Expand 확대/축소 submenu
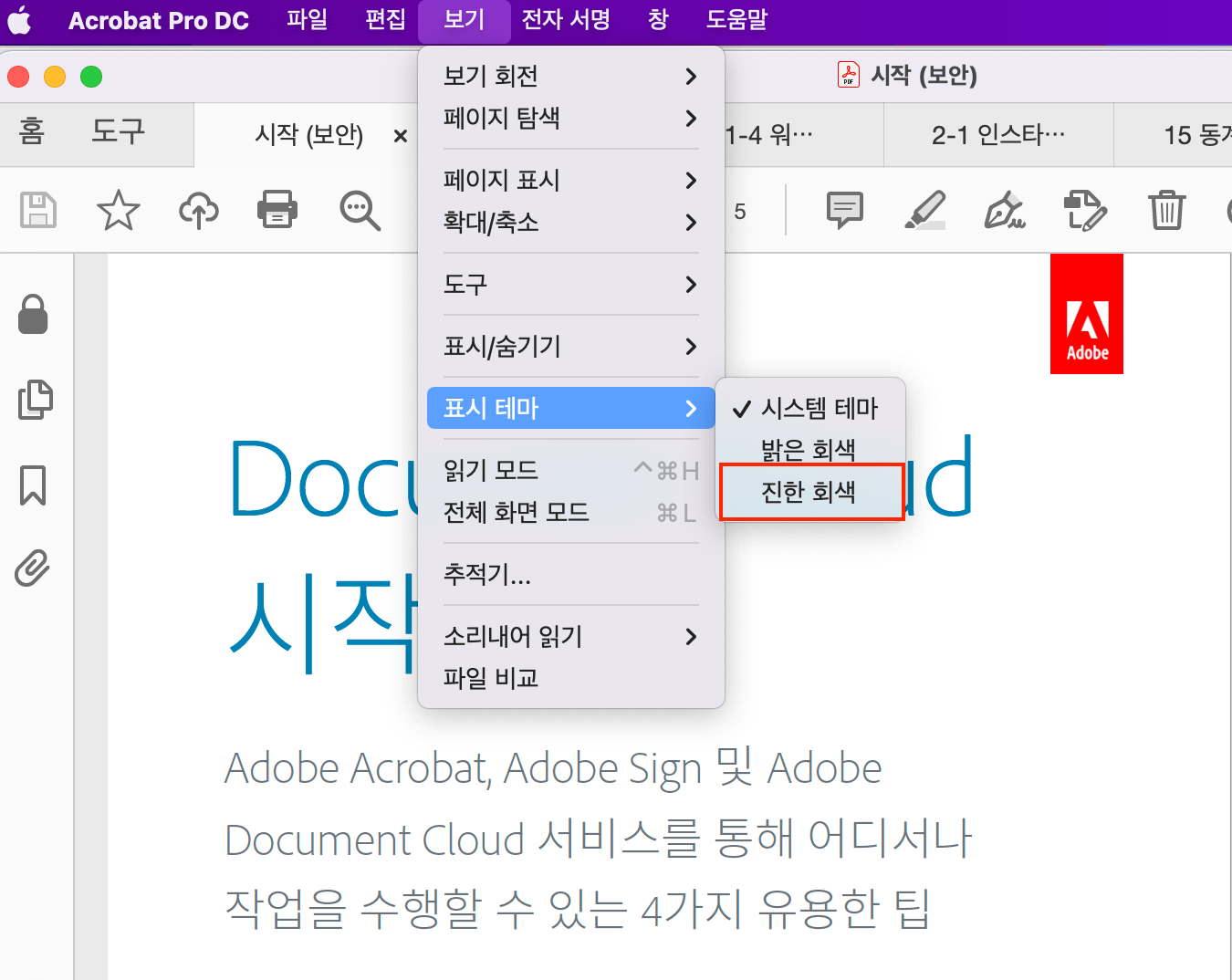1232x980 pixels. click(x=571, y=222)
